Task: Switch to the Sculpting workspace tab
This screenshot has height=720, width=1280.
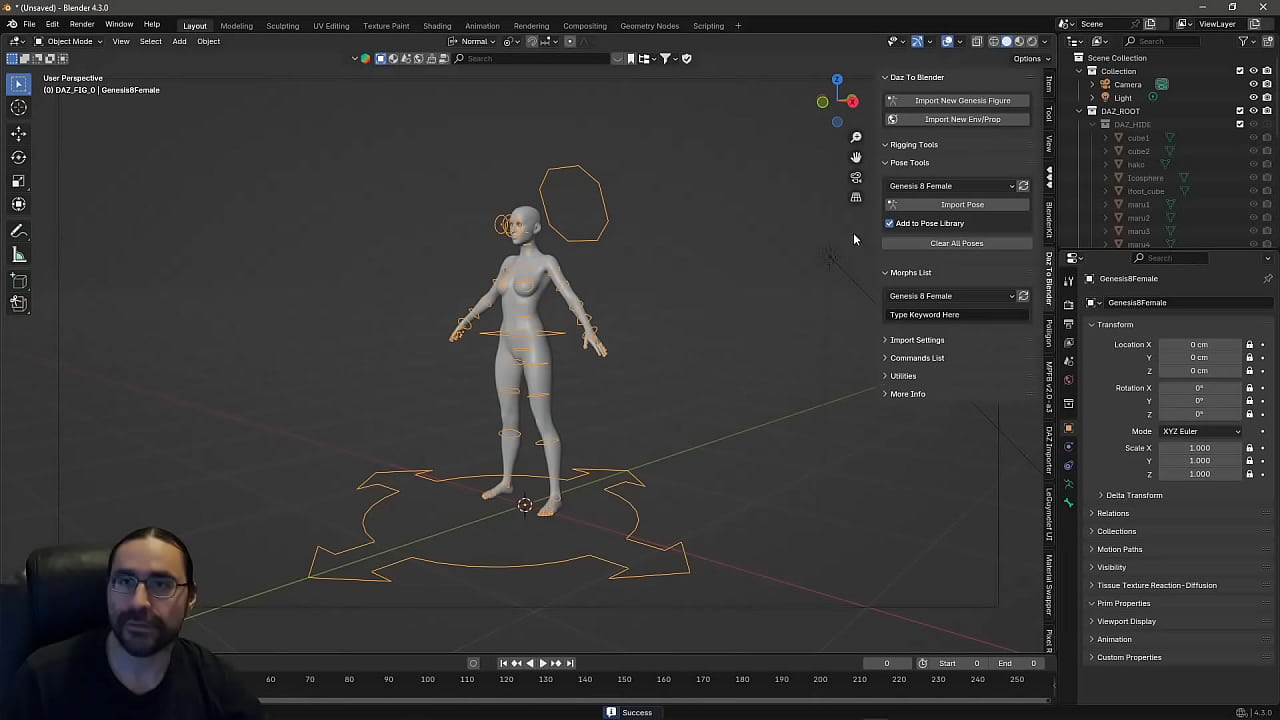Action: click(x=282, y=25)
